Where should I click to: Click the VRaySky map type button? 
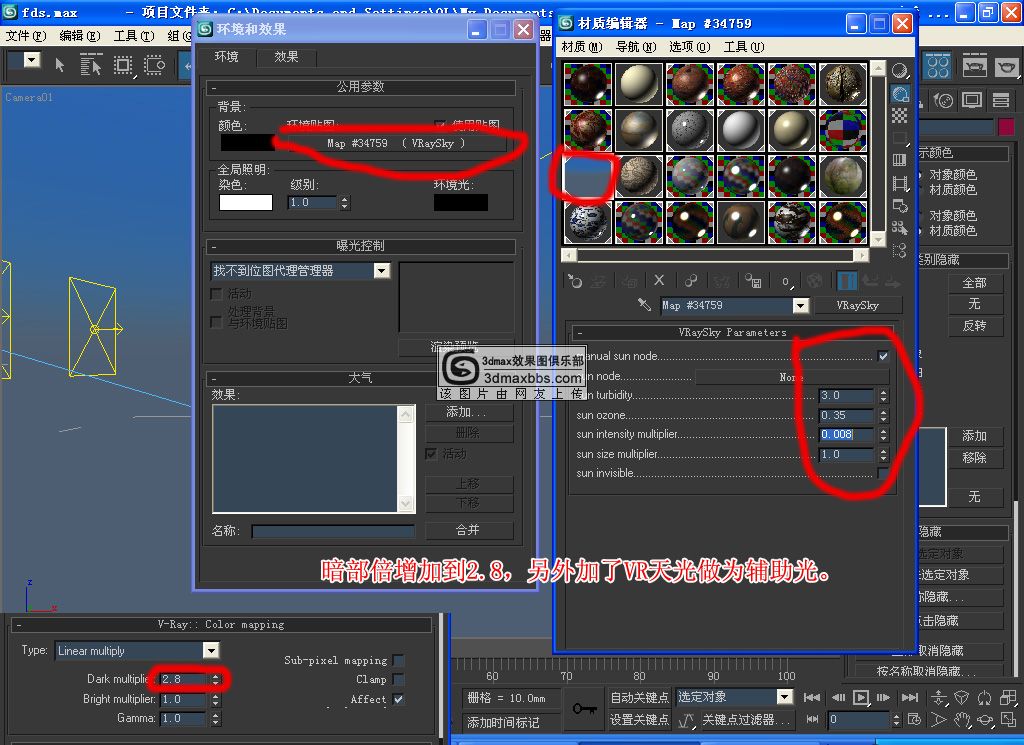(x=857, y=305)
